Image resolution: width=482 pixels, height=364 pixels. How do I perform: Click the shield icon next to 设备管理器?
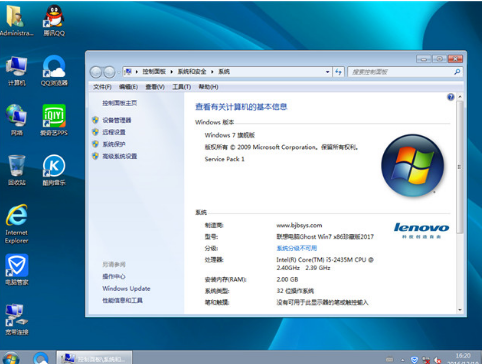pyautogui.click(x=95, y=120)
